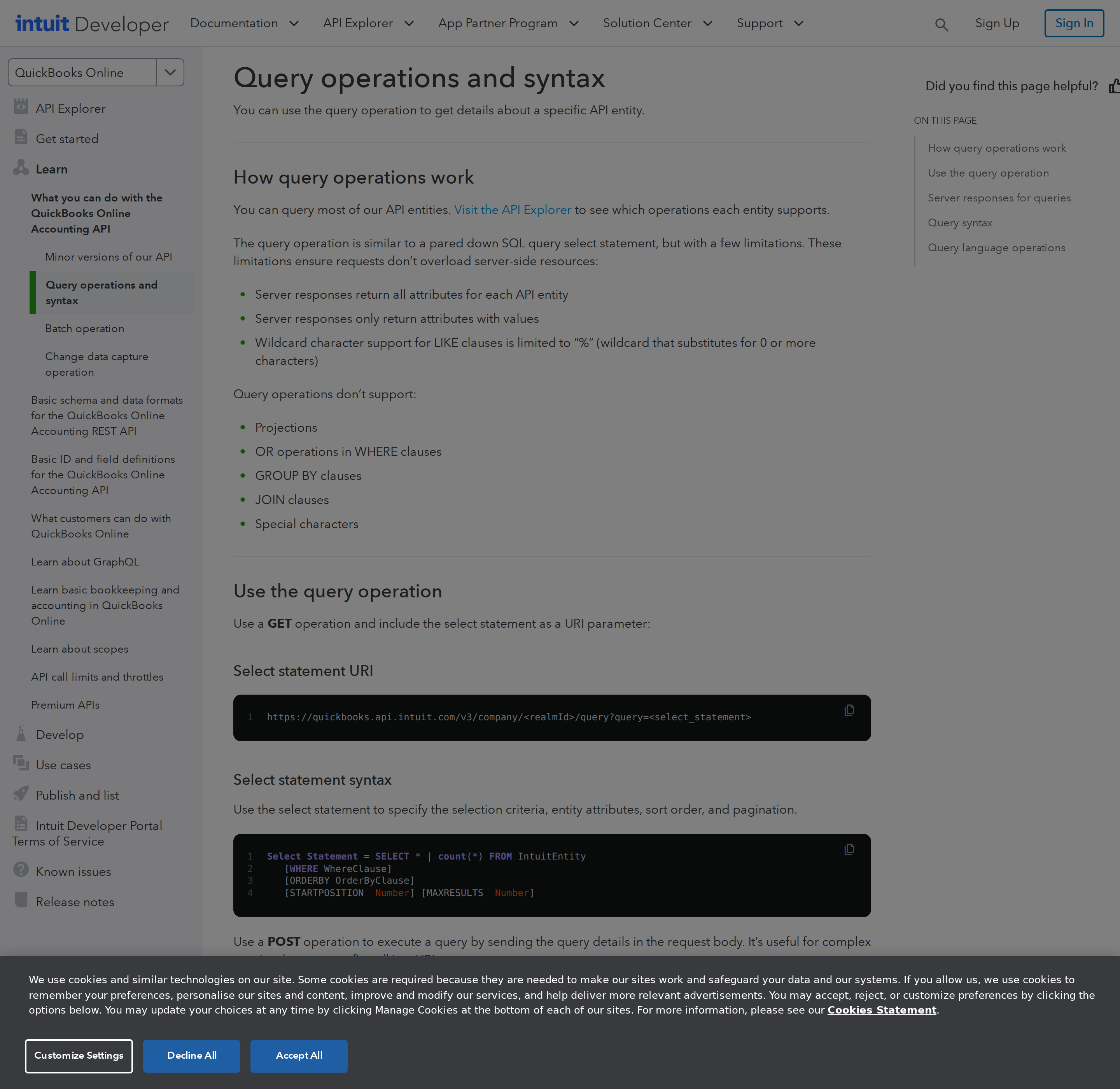Viewport: 1120px width, 1089px height.
Task: Open Change data capture operation page
Action: tap(97, 364)
